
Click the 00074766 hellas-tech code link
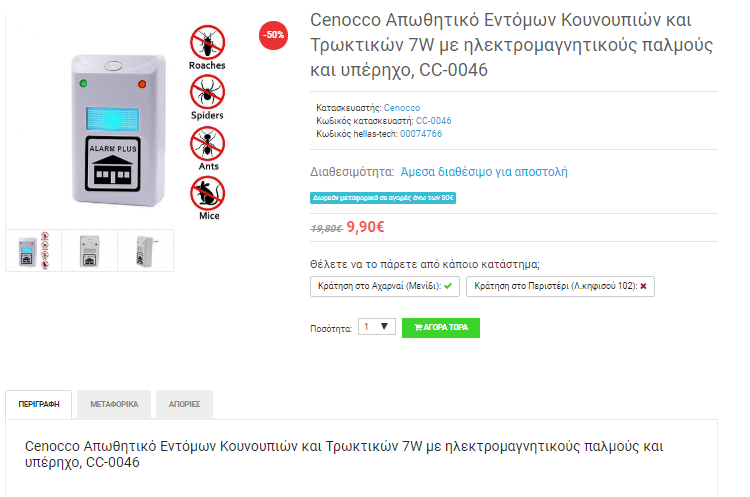(x=421, y=133)
